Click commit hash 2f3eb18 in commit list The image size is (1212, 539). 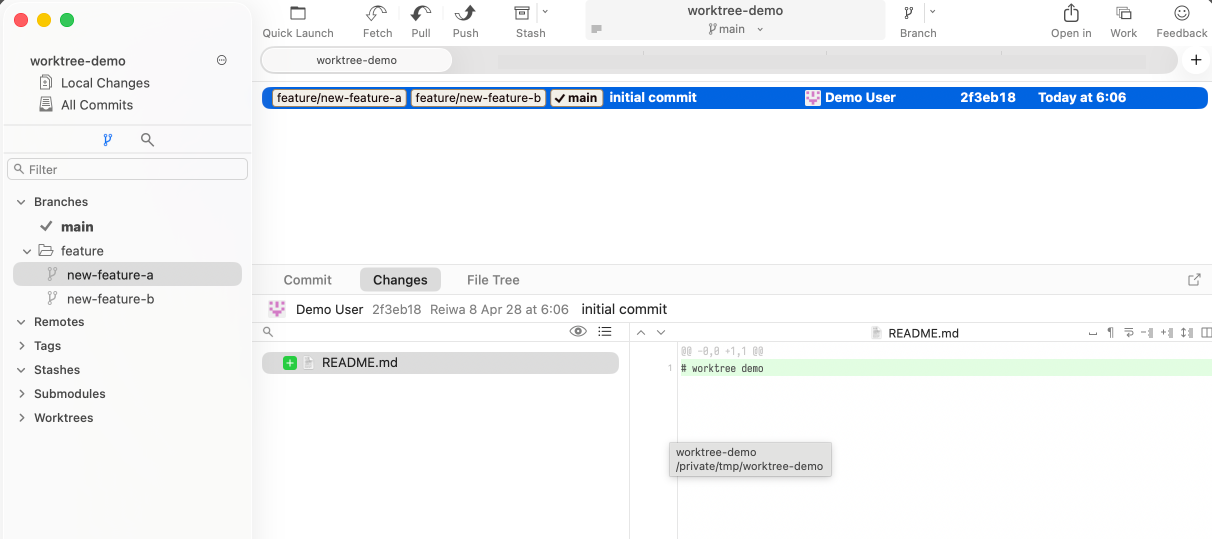tap(988, 98)
